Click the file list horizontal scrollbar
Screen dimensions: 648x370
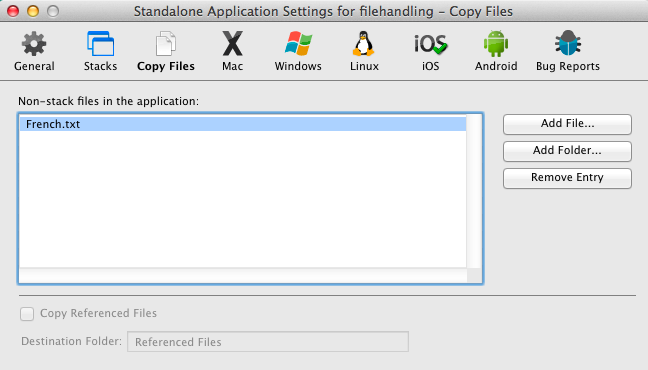[x=243, y=275]
